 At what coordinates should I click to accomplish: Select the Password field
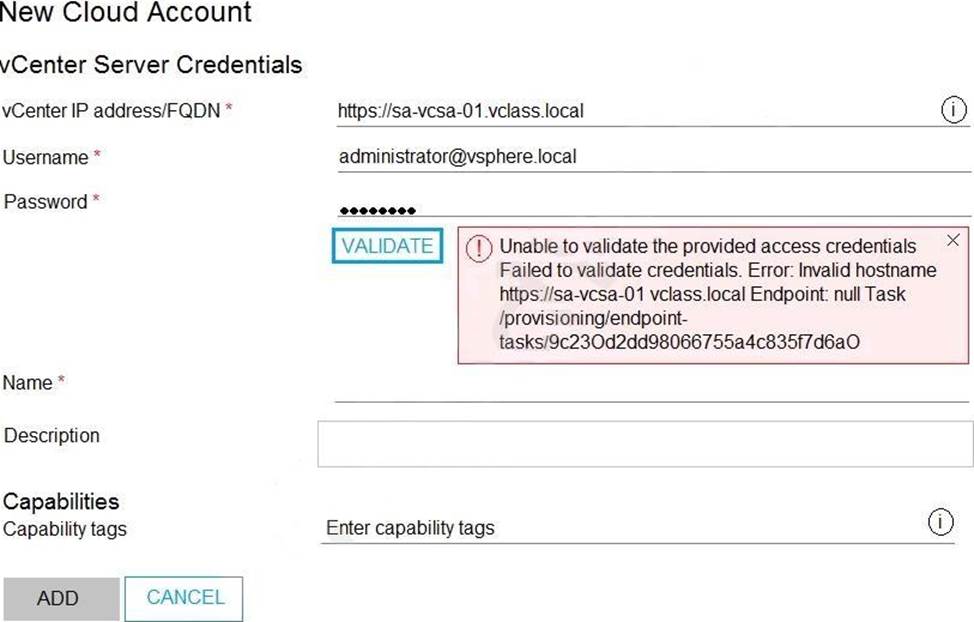(653, 204)
